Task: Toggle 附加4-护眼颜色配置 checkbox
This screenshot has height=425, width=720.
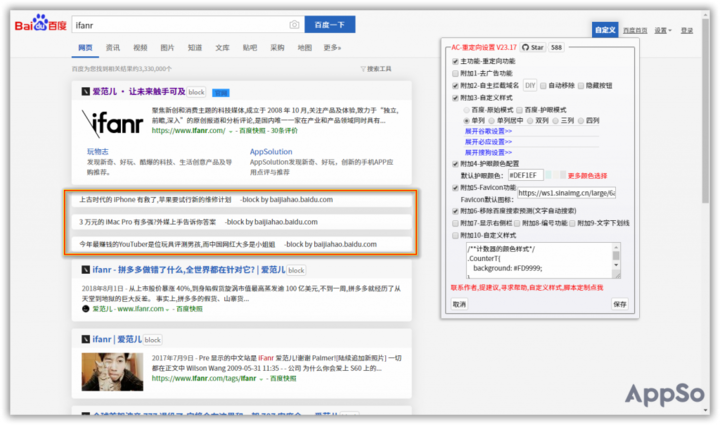Action: 456,164
